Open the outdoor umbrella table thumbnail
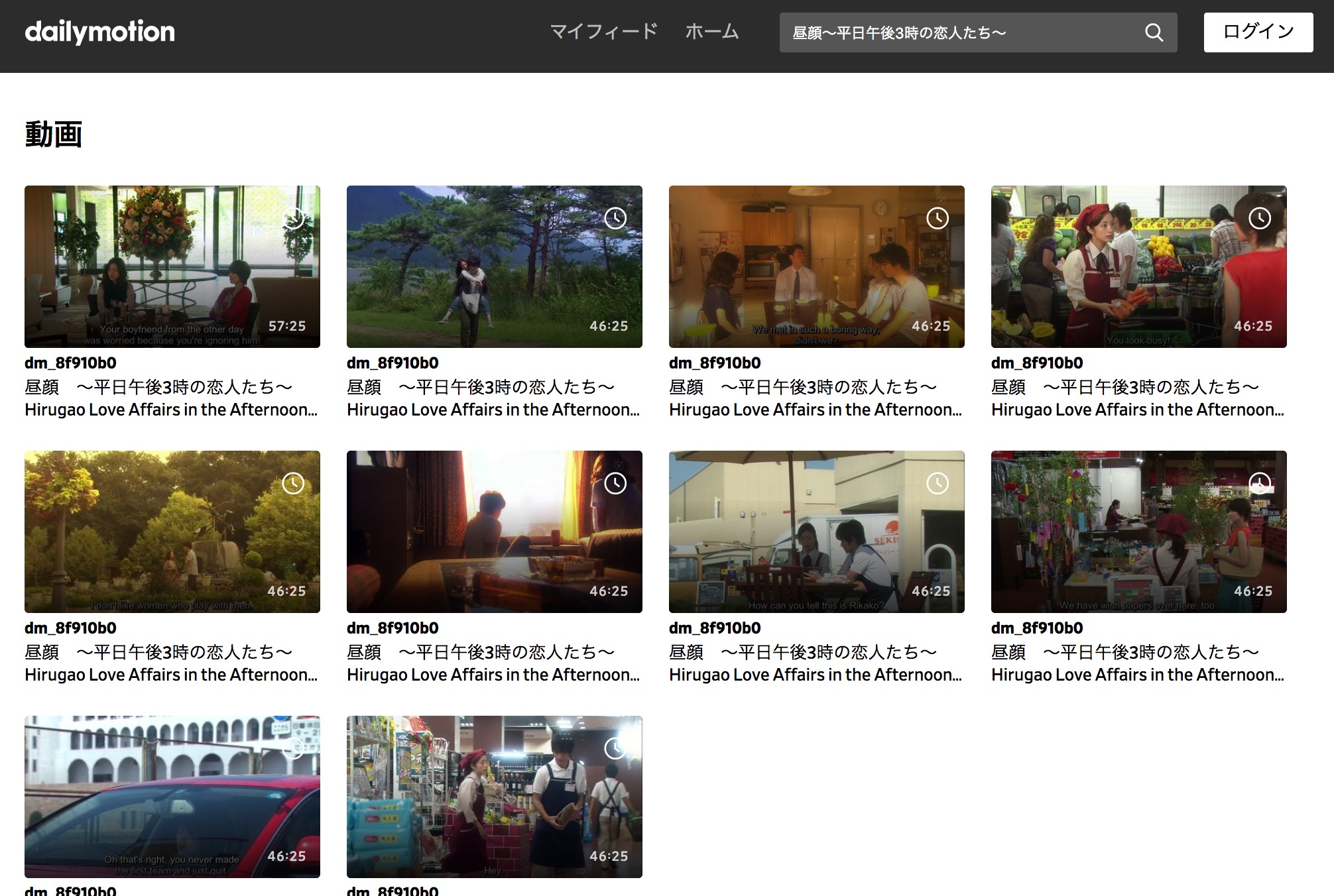The height and width of the screenshot is (896, 1334). [817, 532]
